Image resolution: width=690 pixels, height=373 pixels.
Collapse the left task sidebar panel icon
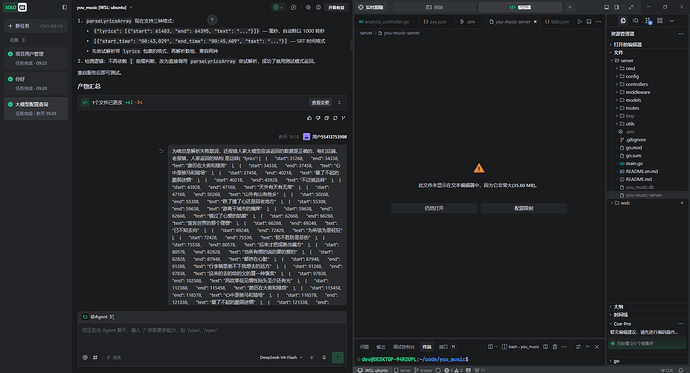click(65, 7)
